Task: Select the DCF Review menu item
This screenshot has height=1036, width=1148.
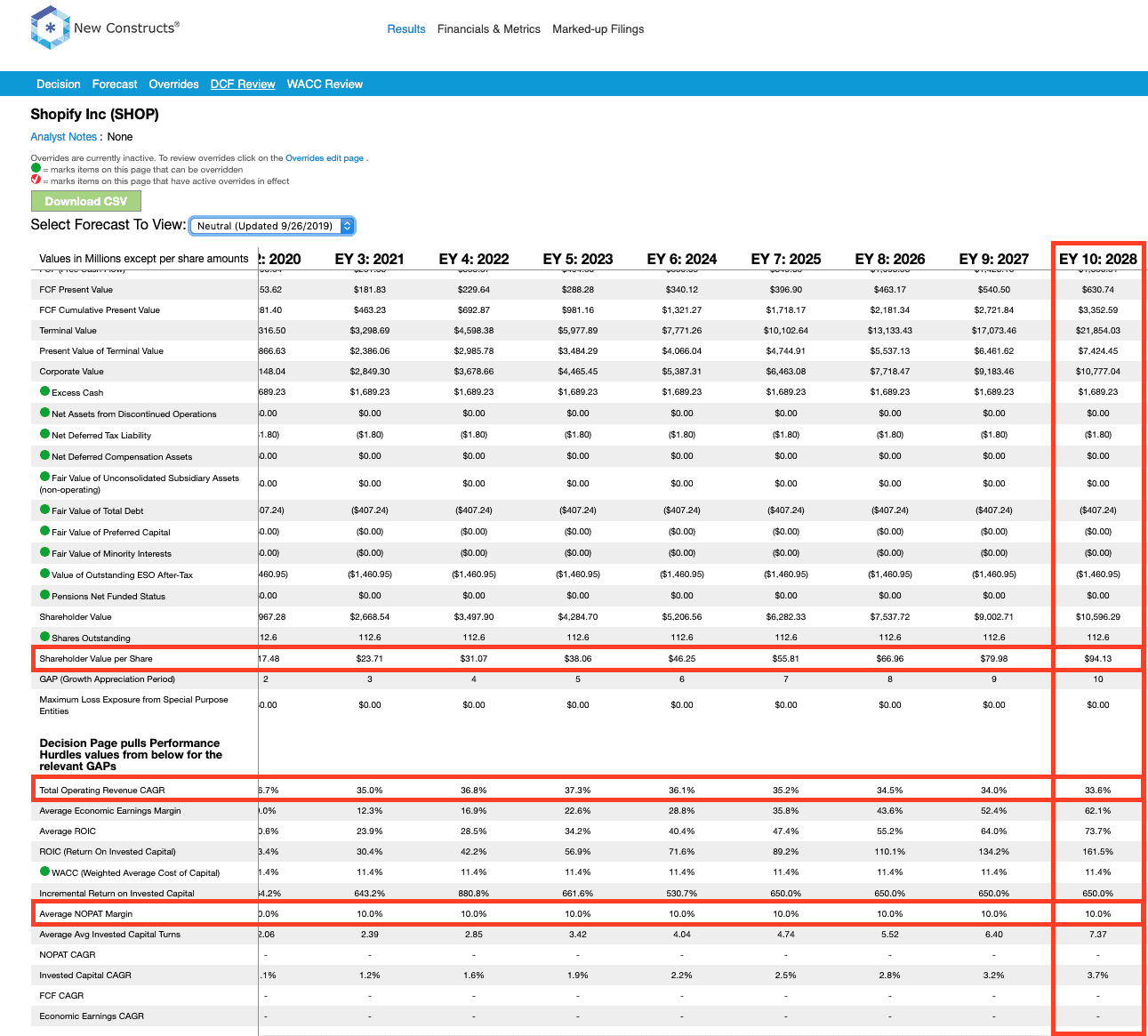Action: (243, 84)
